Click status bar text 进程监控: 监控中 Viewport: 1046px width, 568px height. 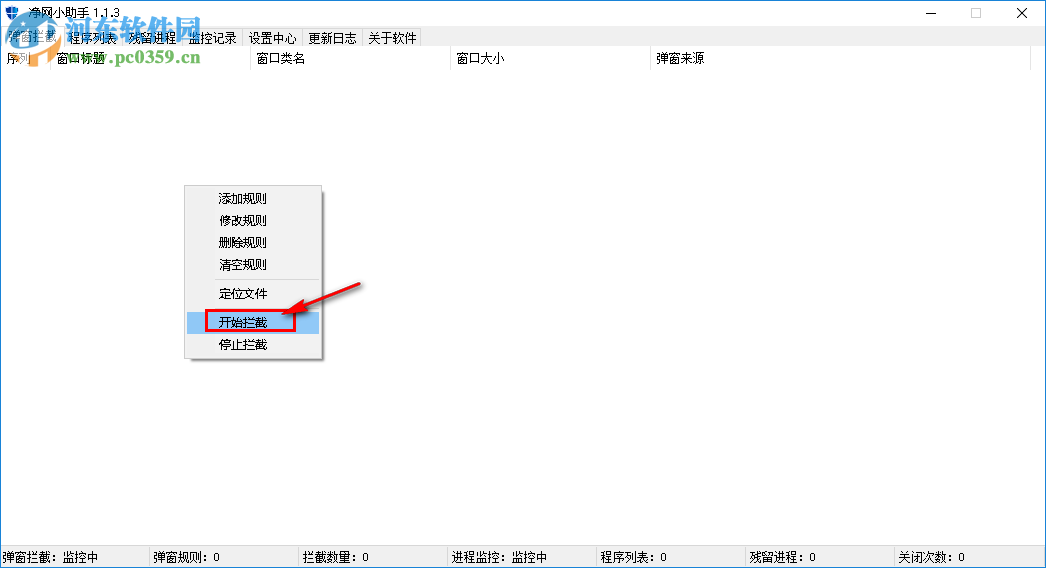click(499, 557)
